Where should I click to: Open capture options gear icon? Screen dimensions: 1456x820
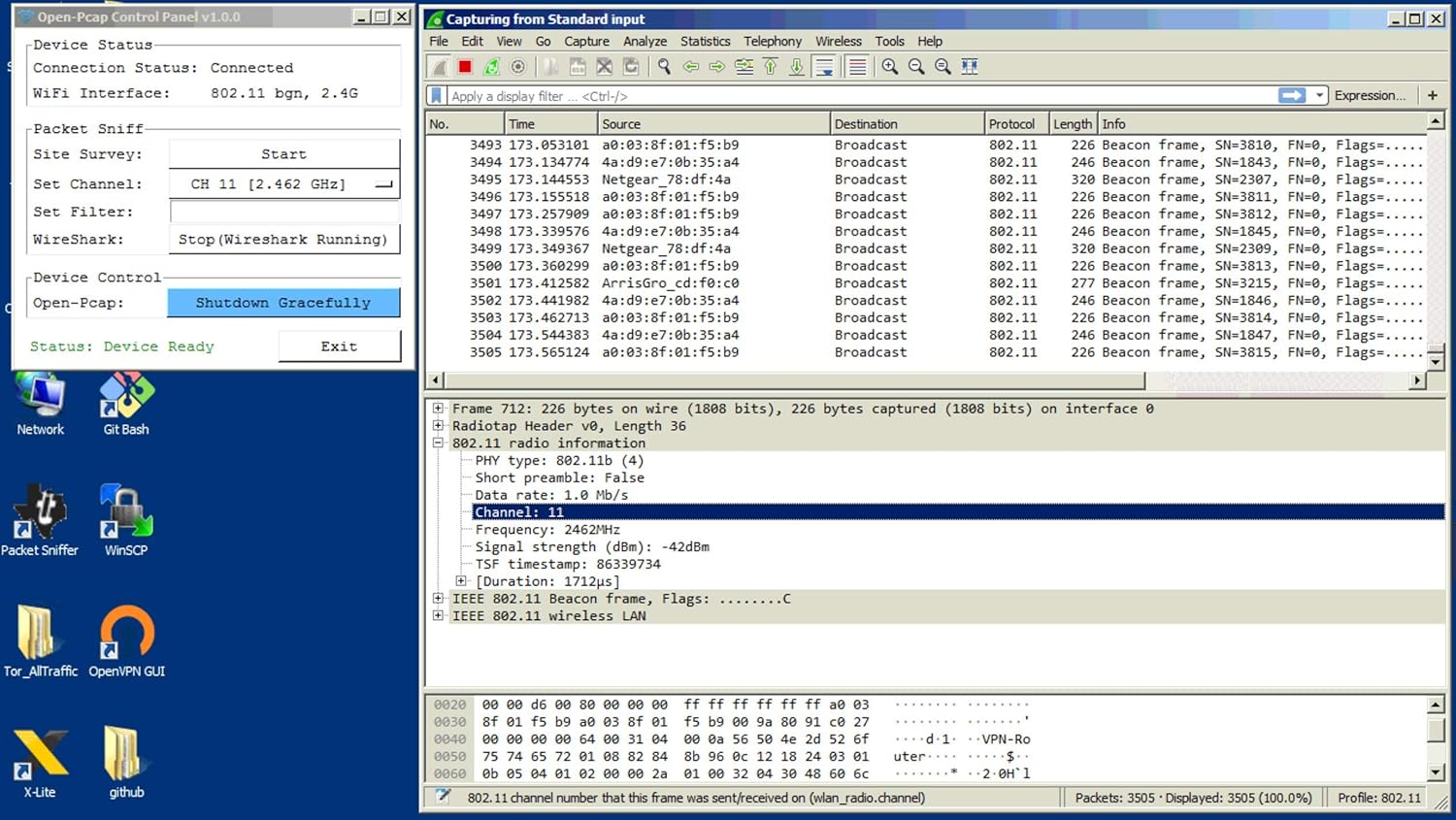pyautogui.click(x=518, y=67)
